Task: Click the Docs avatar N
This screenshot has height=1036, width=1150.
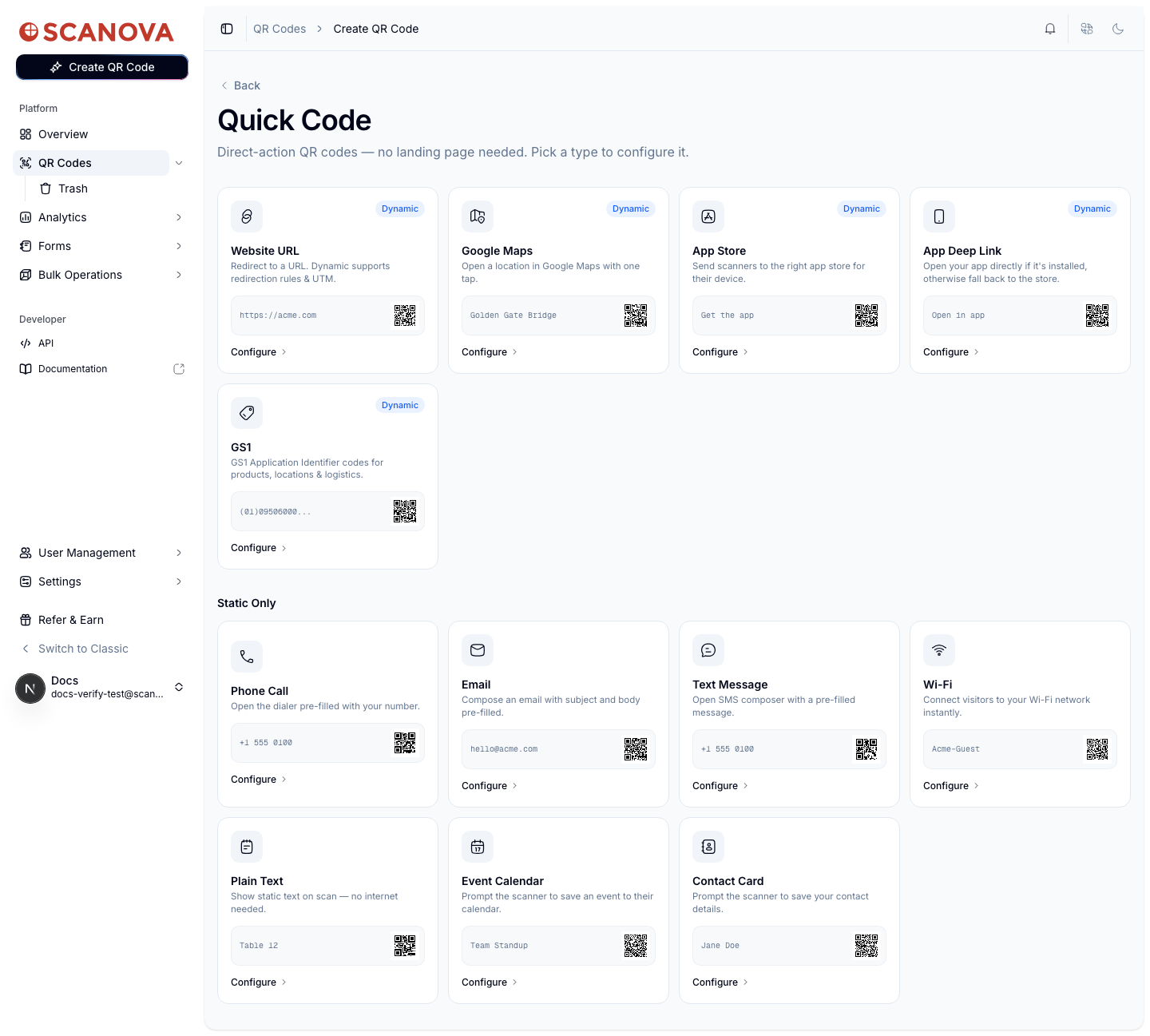Action: (30, 689)
